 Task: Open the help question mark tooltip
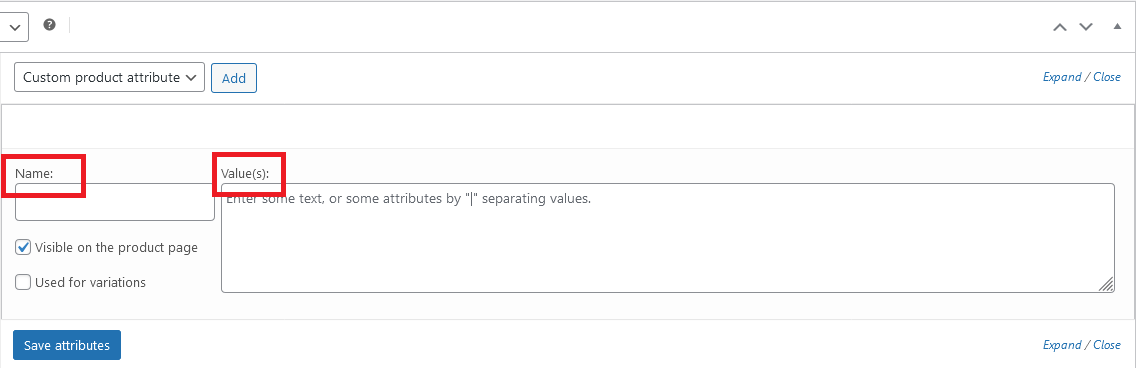[x=49, y=25]
